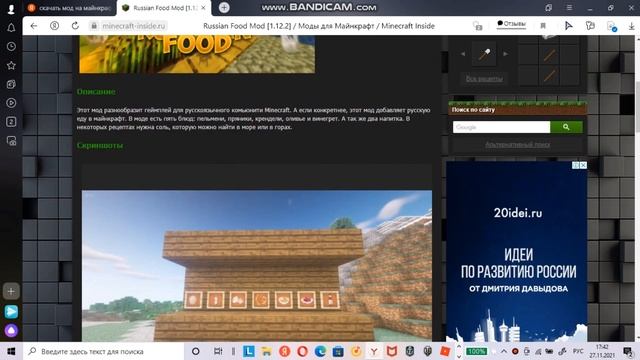Open Cortana circle on taskbar
The image size is (640, 360).
(x=196, y=351)
